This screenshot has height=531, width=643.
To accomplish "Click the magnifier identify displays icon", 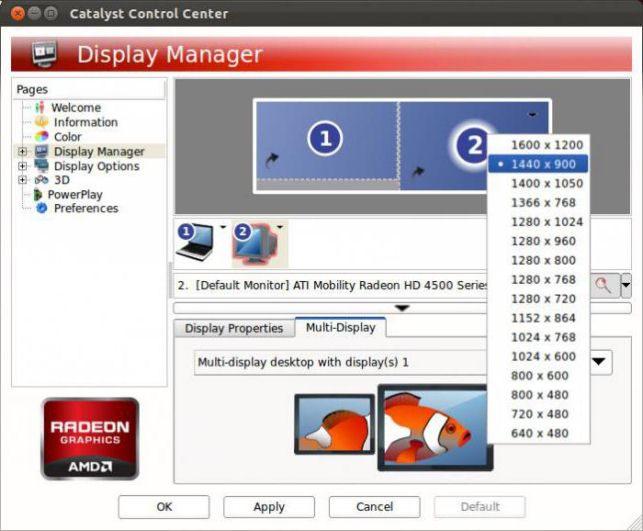I will click(604, 285).
